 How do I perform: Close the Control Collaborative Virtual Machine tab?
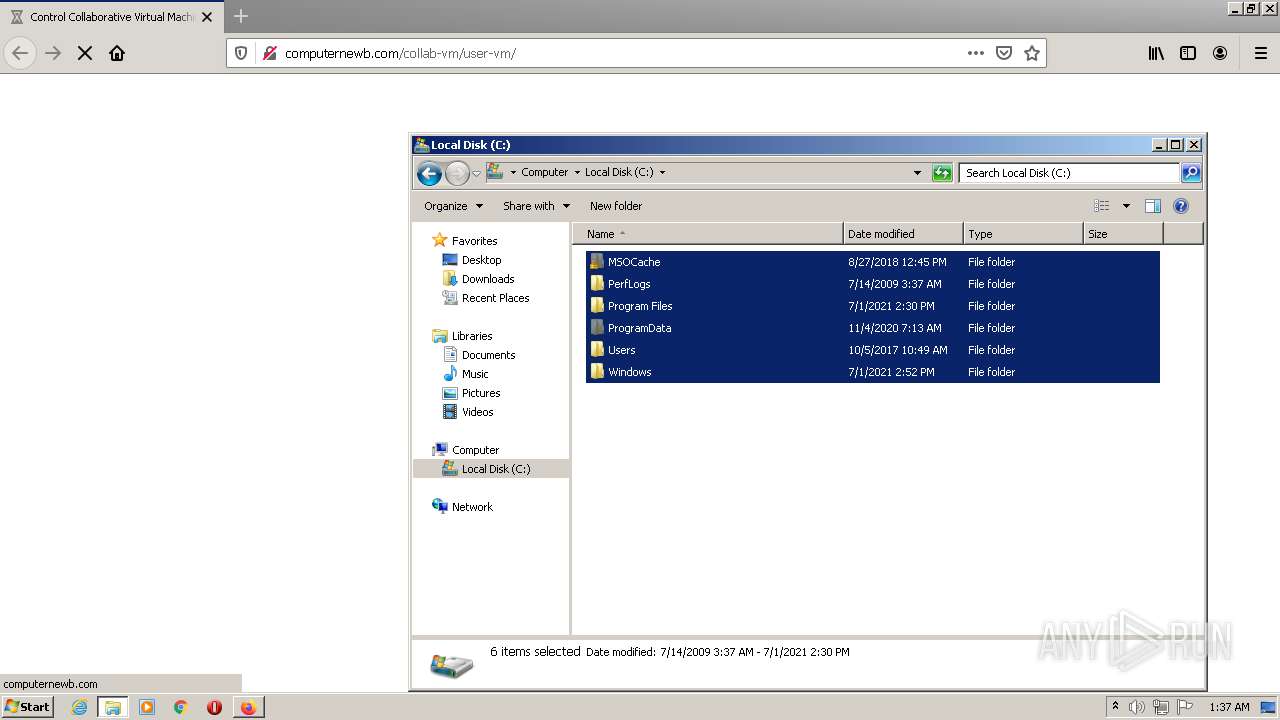pyautogui.click(x=207, y=17)
